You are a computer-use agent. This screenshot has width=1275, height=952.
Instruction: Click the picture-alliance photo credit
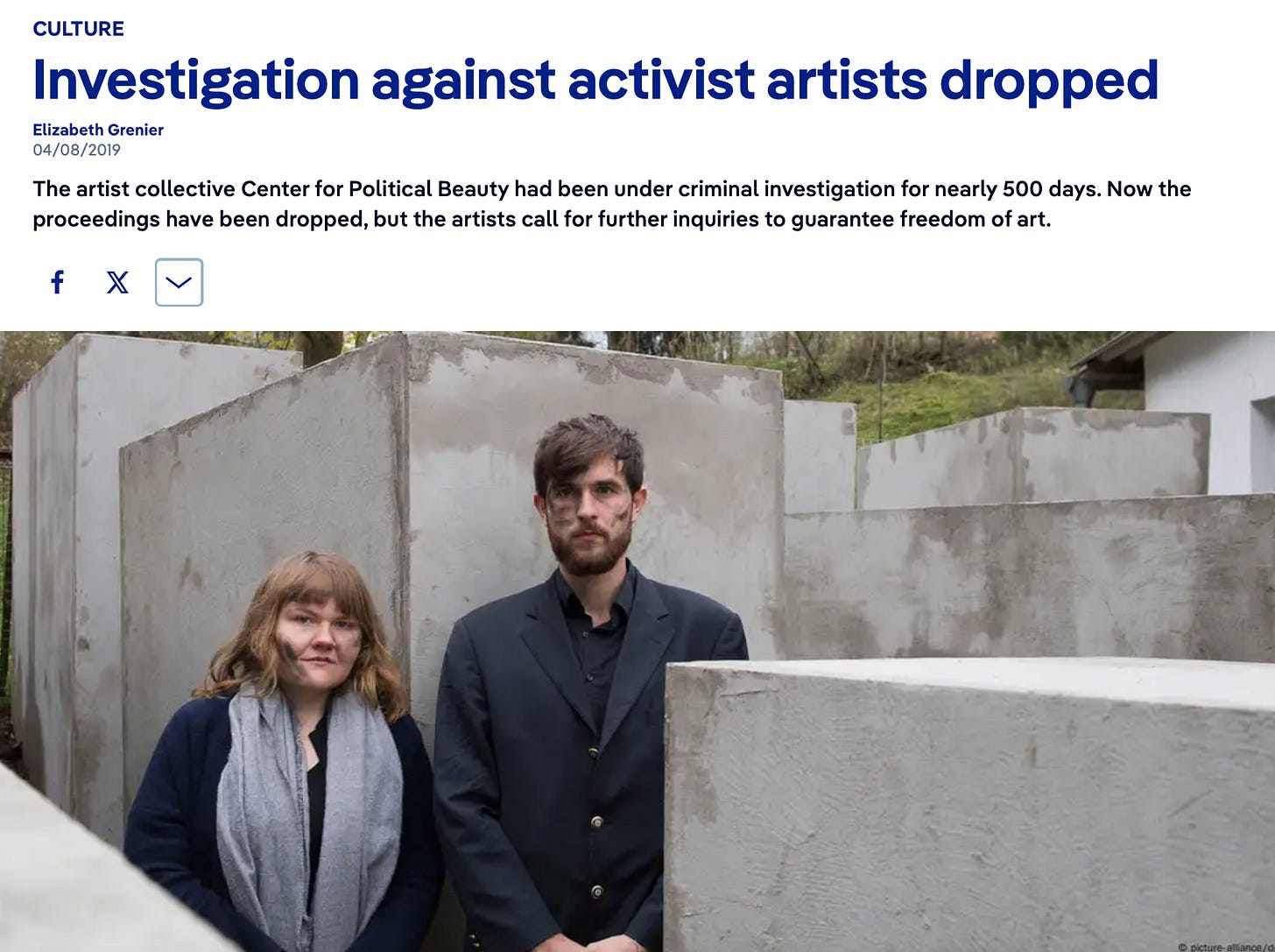pos(1224,946)
